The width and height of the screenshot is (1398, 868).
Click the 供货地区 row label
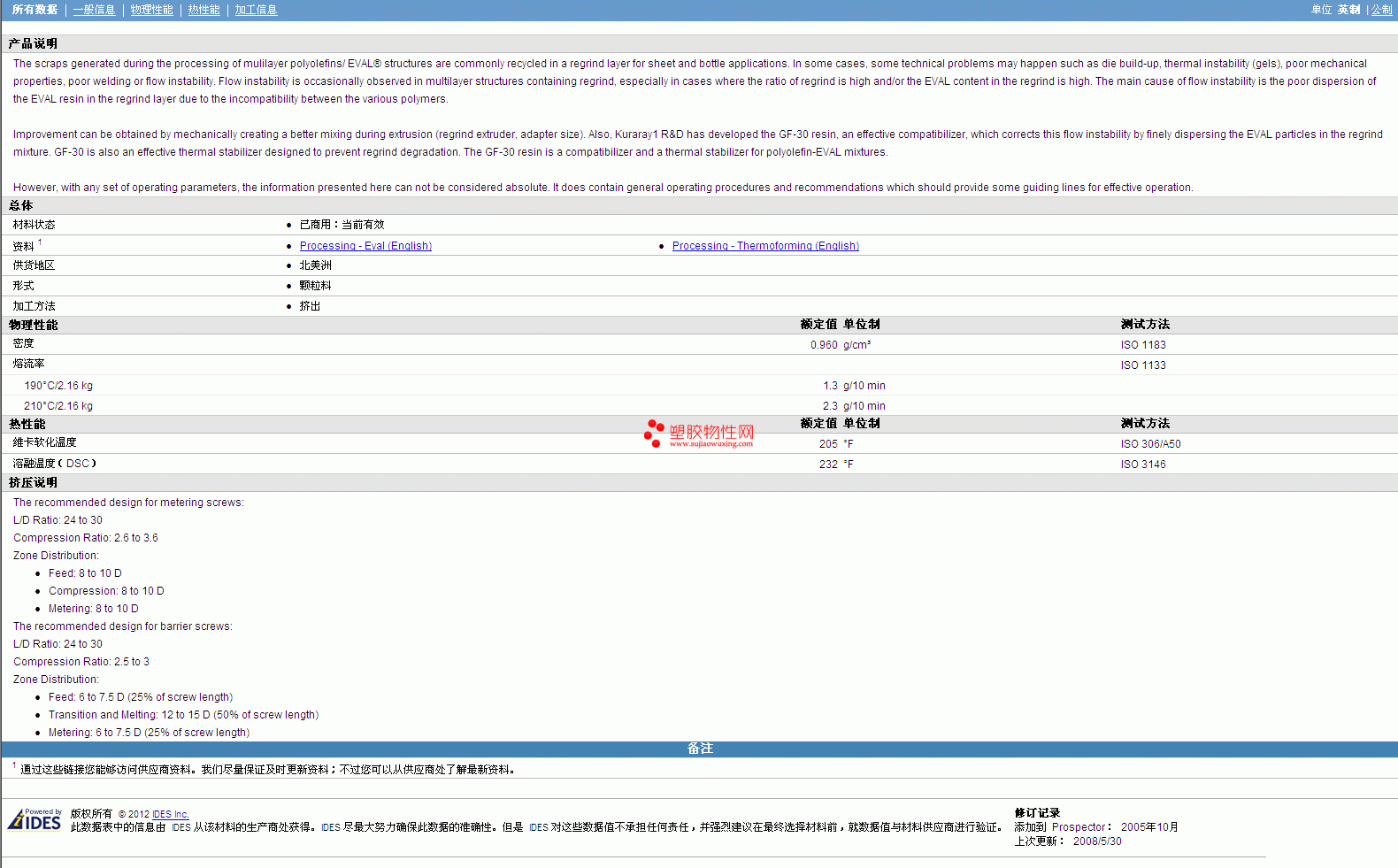(34, 265)
